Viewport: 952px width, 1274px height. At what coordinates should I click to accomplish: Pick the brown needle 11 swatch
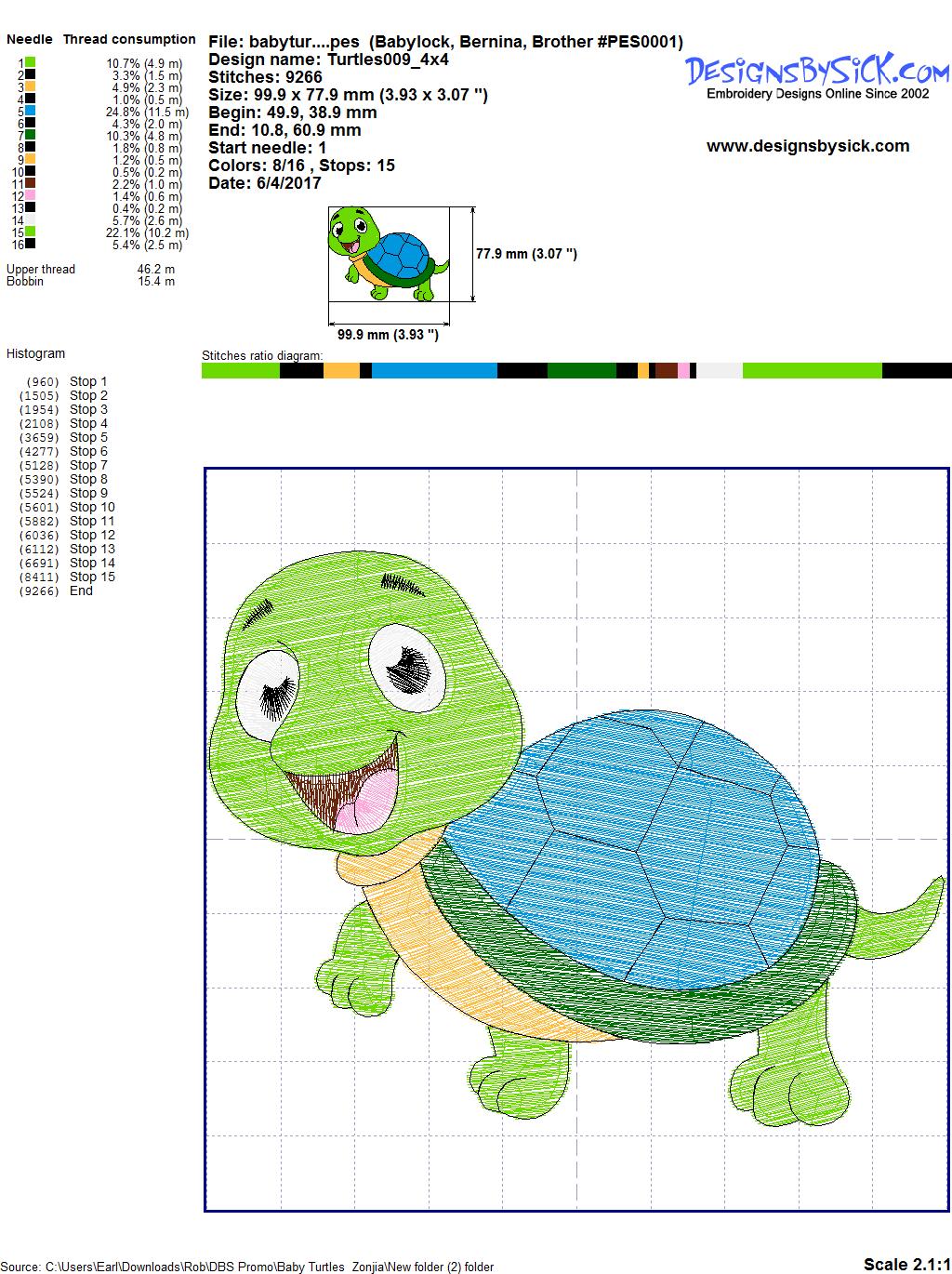pos(31,183)
